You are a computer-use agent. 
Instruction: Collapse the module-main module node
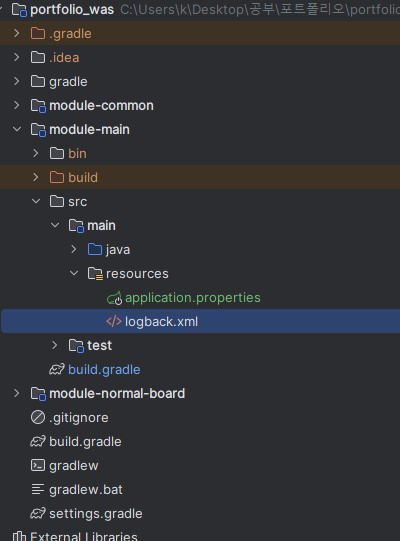click(17, 129)
